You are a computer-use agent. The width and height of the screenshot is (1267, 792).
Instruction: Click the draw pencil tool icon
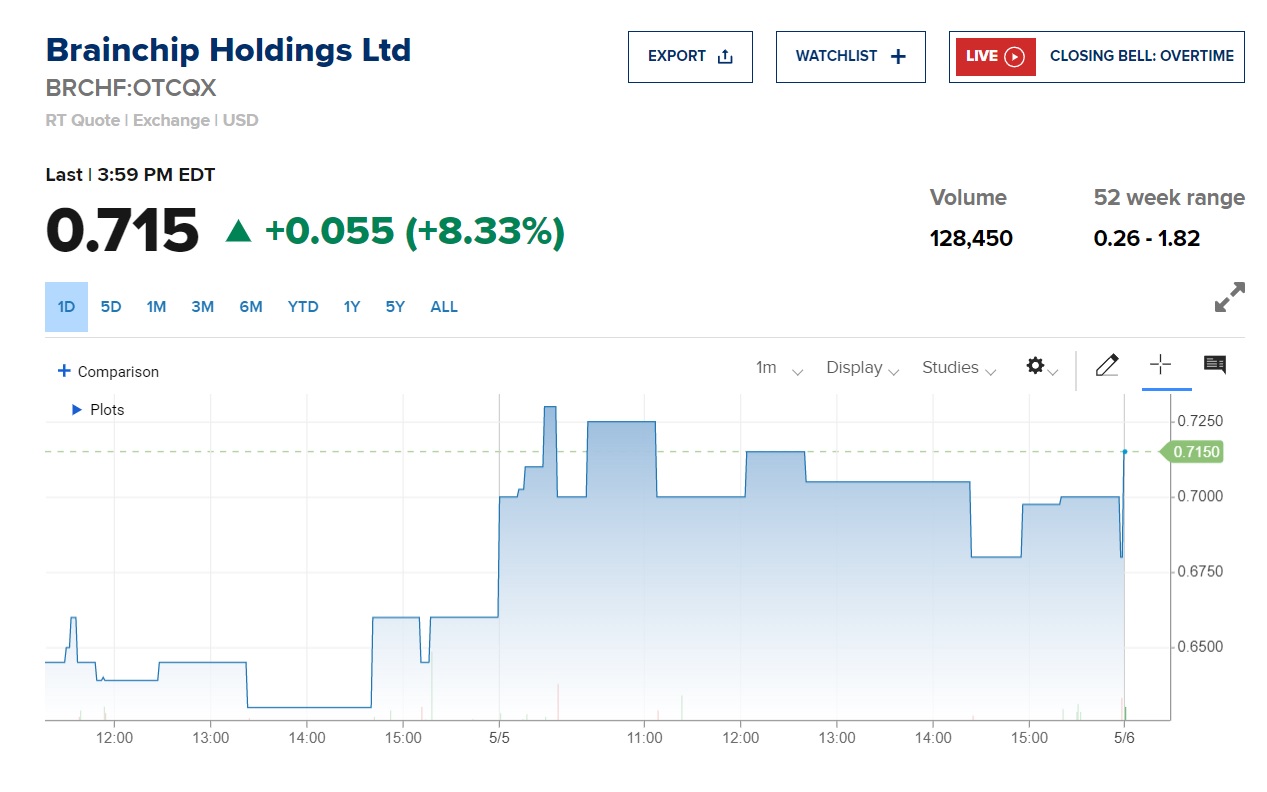1107,366
